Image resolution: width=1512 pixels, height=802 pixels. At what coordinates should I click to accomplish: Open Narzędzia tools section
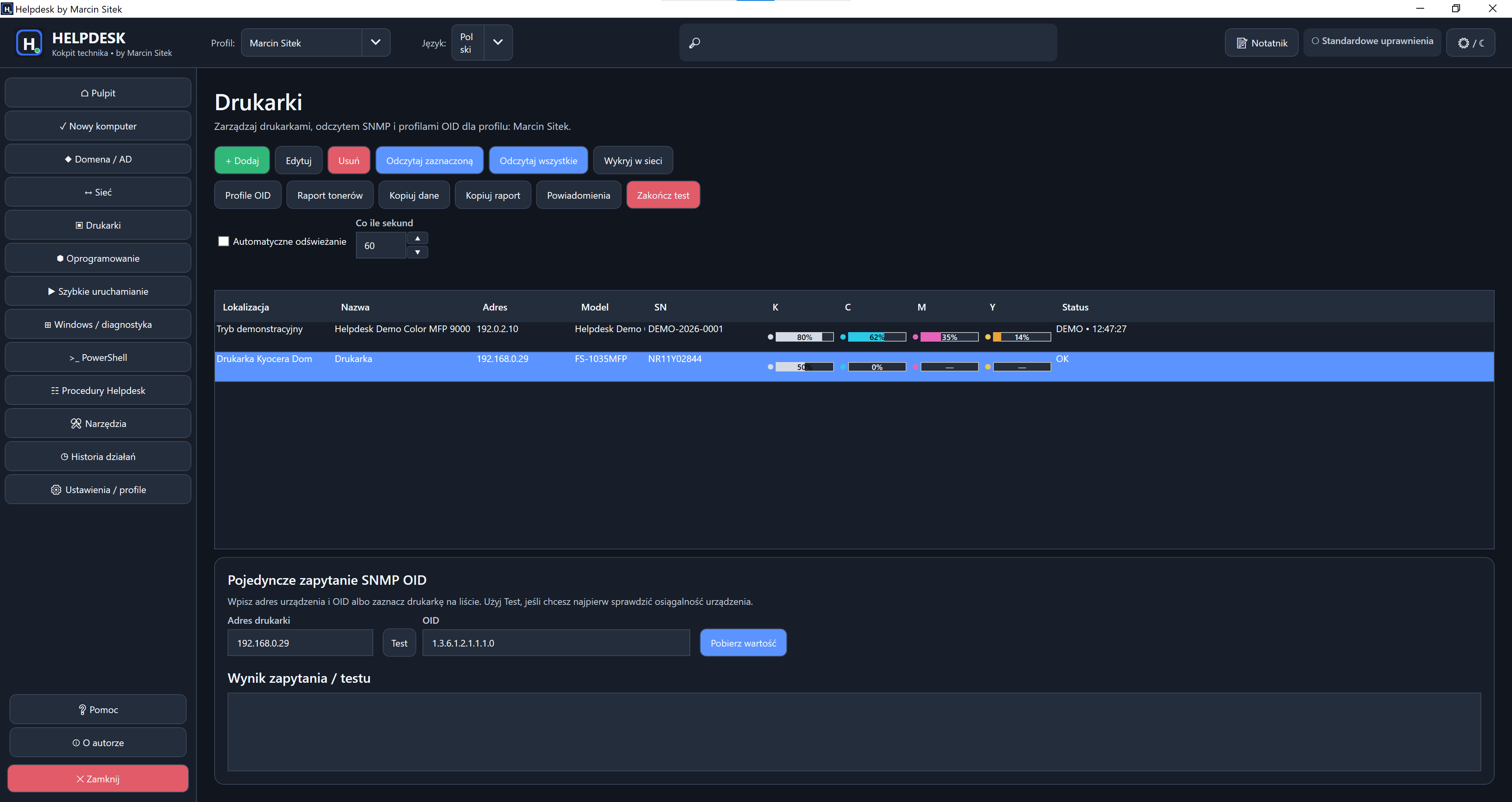(98, 423)
